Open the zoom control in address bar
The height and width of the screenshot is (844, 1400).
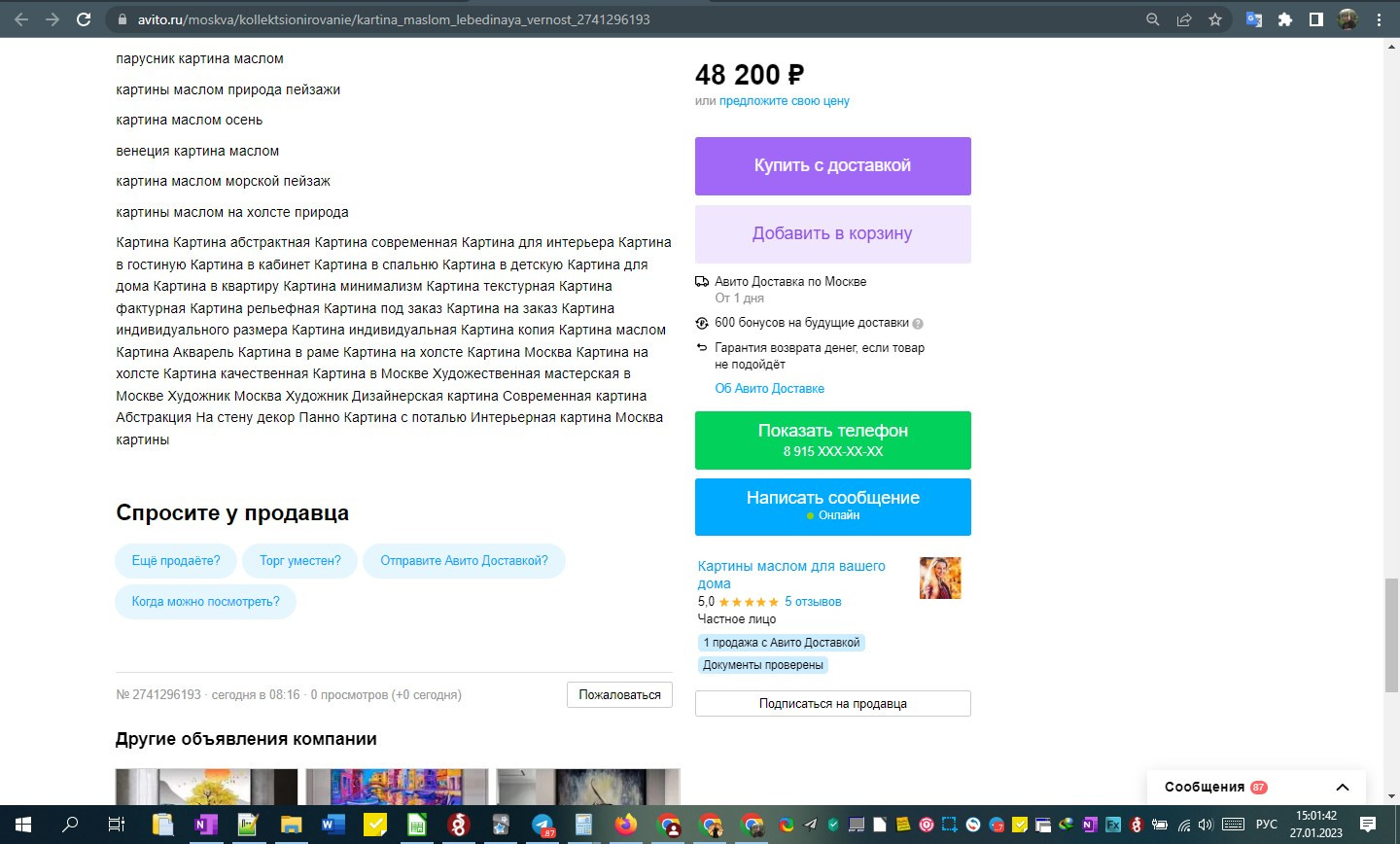point(1153,19)
